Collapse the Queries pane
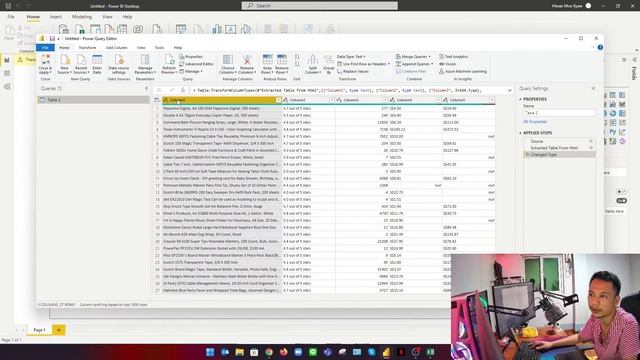Viewport: 640px width, 360px height. [x=147, y=89]
